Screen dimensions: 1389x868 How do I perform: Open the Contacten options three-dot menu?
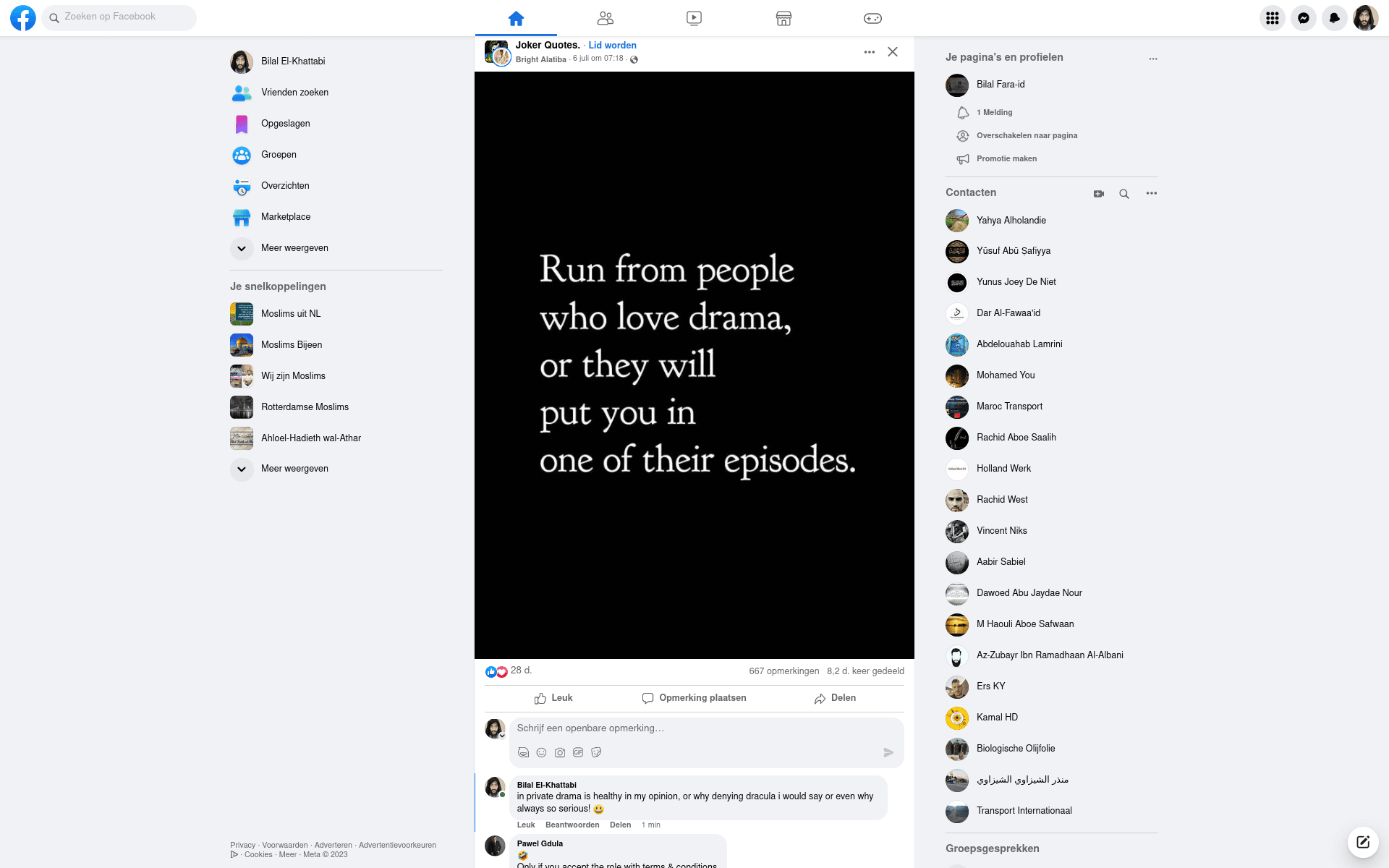coord(1152,194)
